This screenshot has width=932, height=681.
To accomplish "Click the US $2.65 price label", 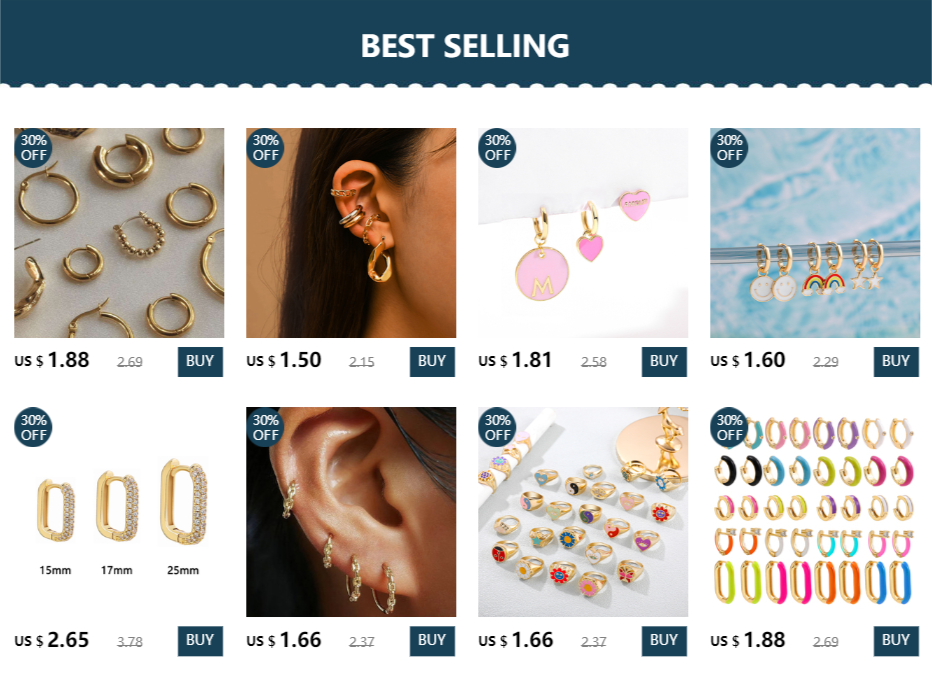I will 52,640.
